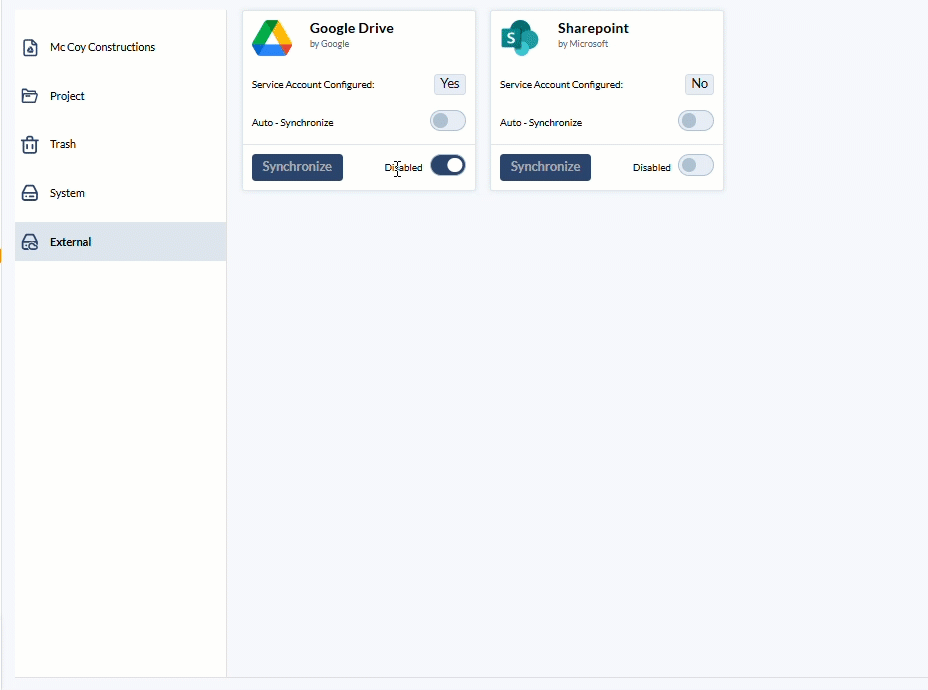
Task: Click Sharepoint 'Service Account Configured:' label
Action: click(561, 85)
